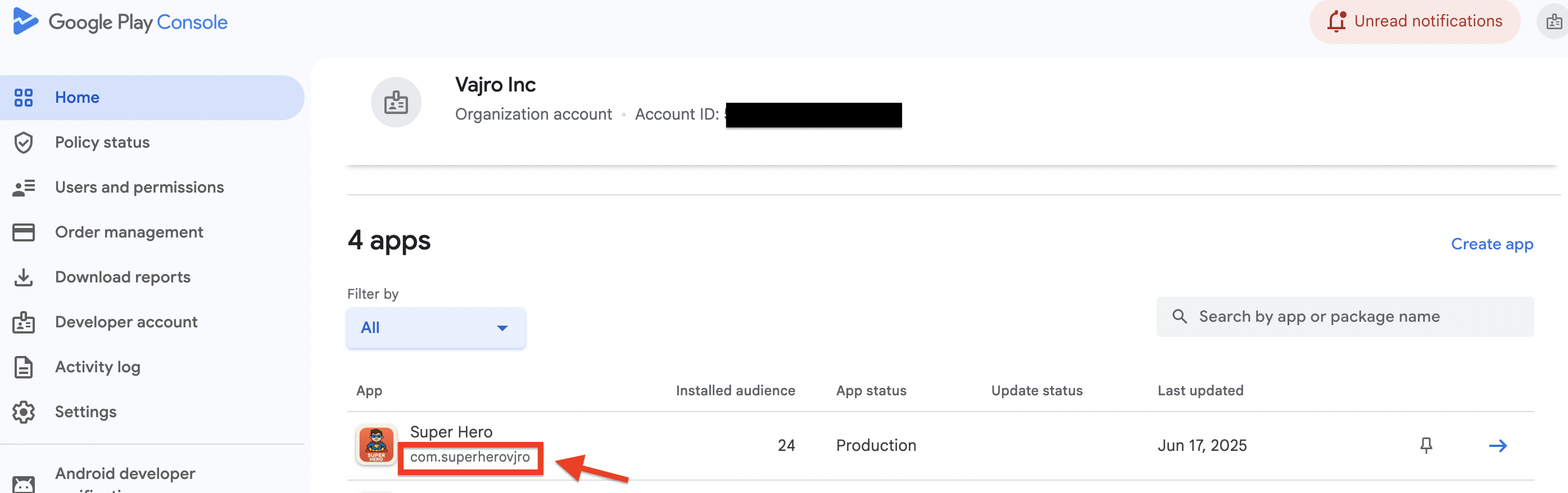Click the Create app link
The image size is (1568, 493).
[x=1492, y=244]
